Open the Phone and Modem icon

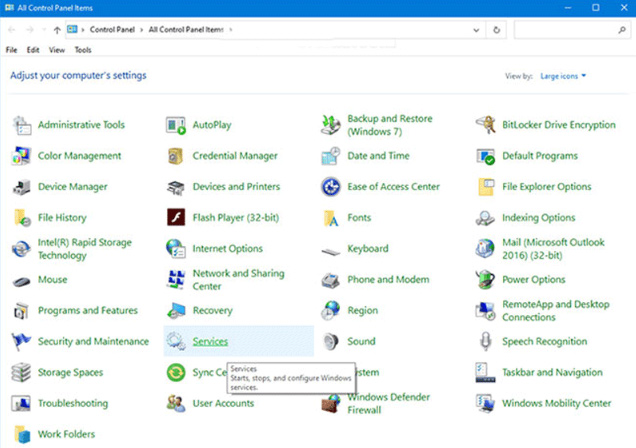coord(331,280)
